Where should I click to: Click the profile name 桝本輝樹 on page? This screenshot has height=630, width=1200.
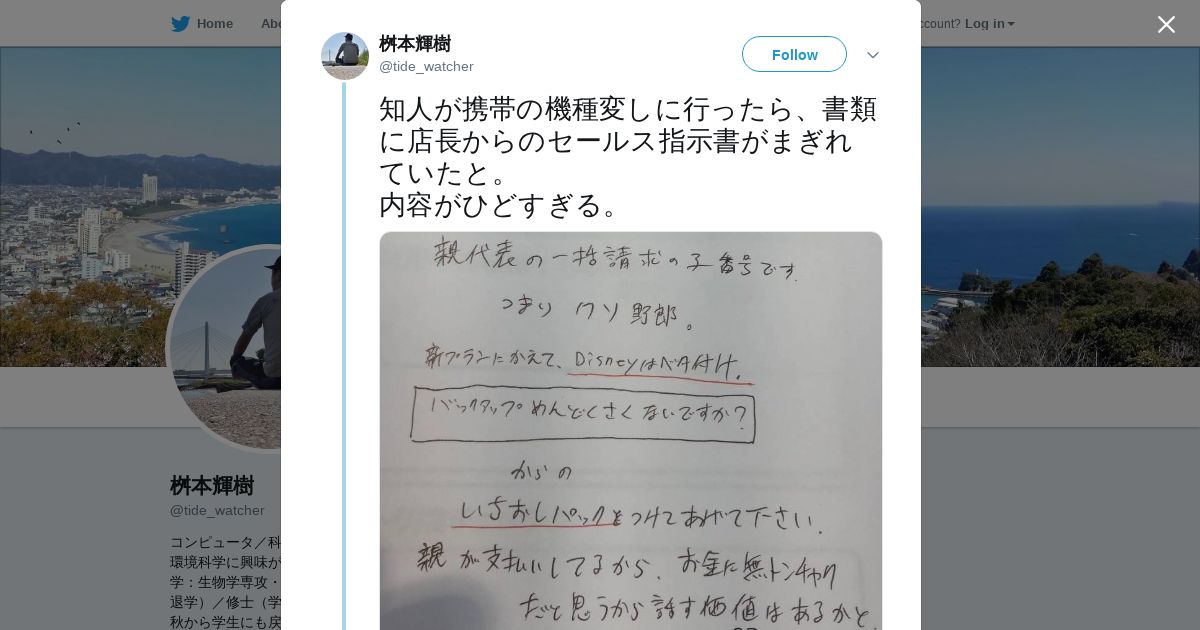click(212, 486)
